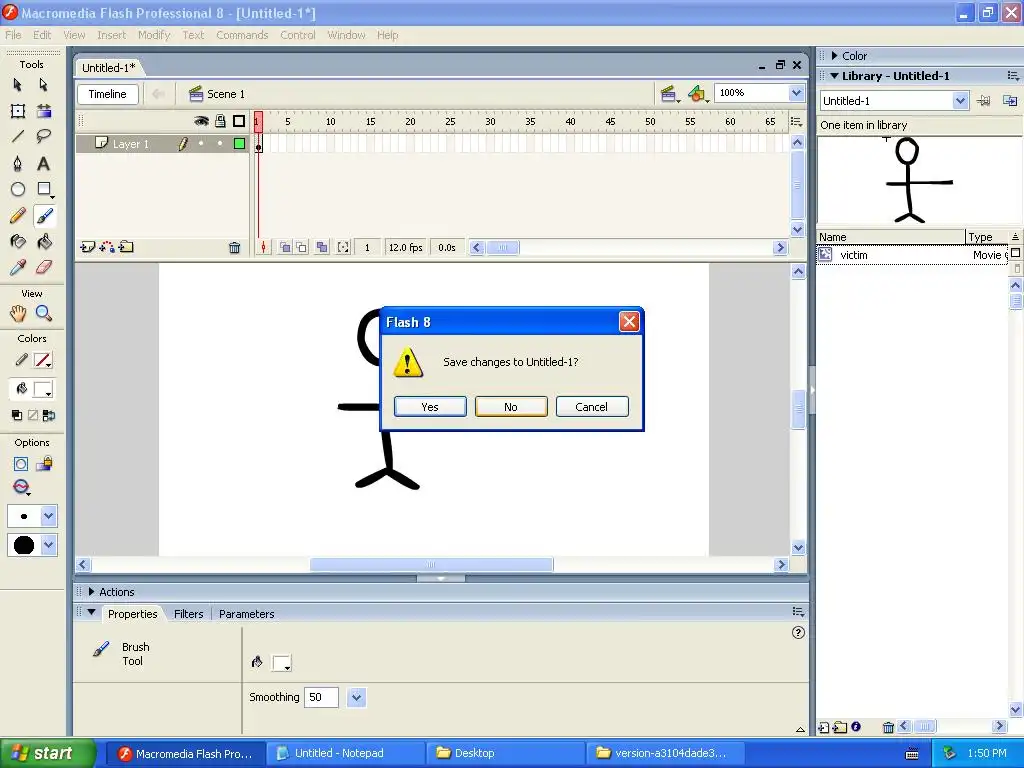Click Edit Symbols icon
Viewport: 1024px width, 768px height.
(698, 94)
